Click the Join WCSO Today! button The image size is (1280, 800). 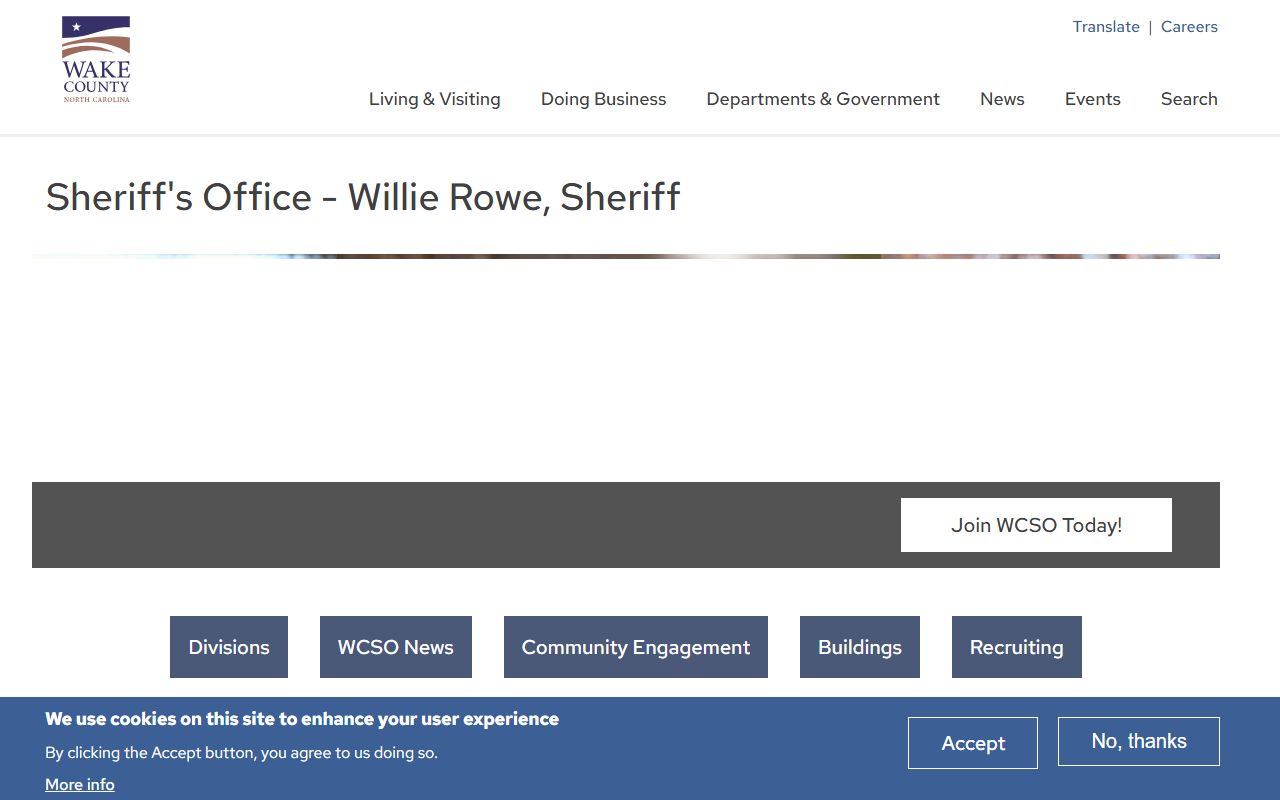(x=1036, y=525)
